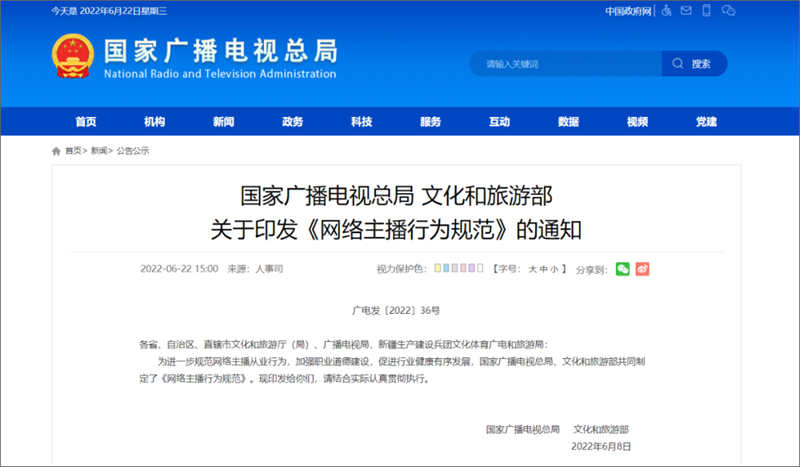
Task: Click the source text 来源：人事司
Action: coord(255,269)
